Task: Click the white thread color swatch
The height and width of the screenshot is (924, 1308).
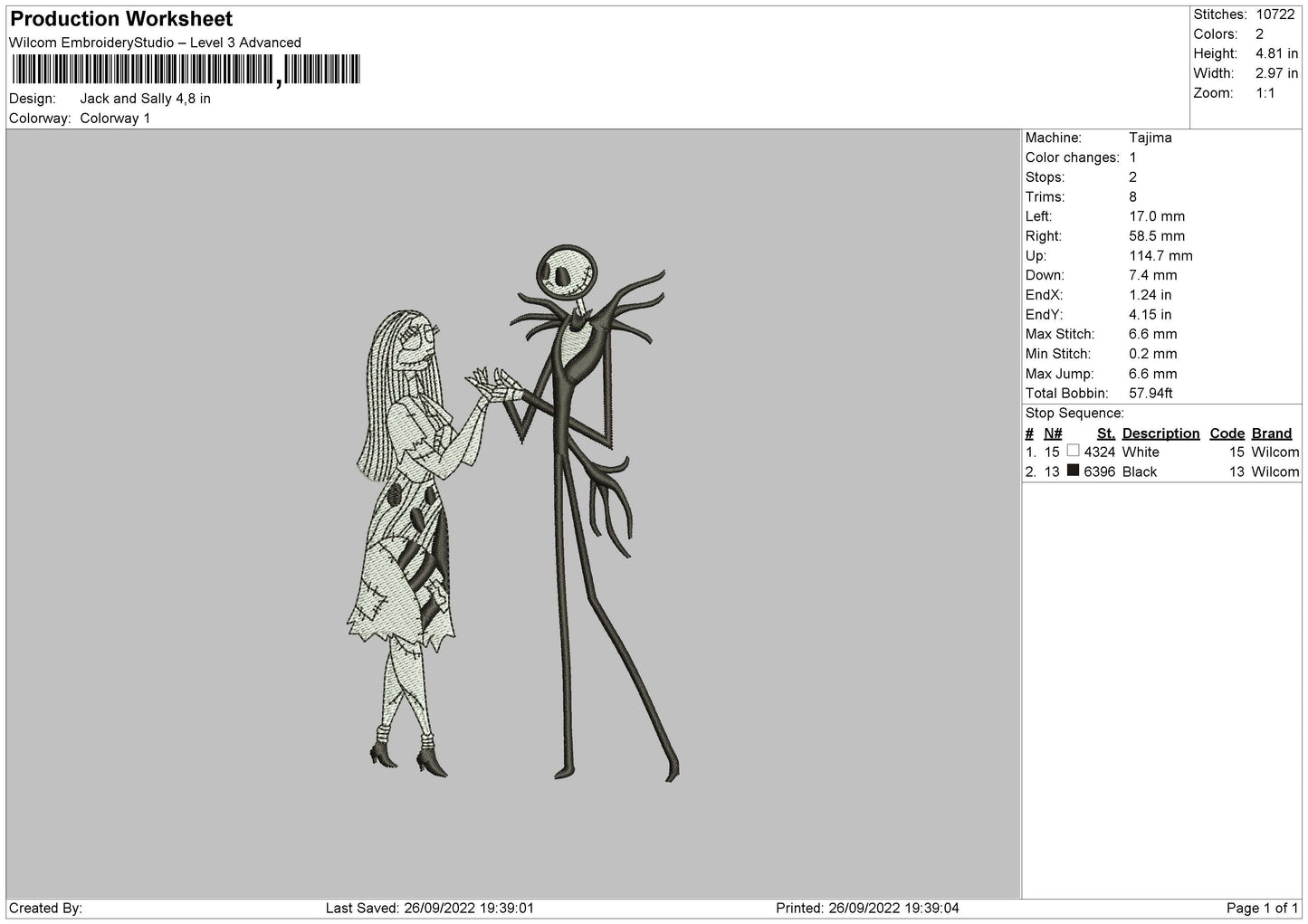Action: click(x=1073, y=451)
